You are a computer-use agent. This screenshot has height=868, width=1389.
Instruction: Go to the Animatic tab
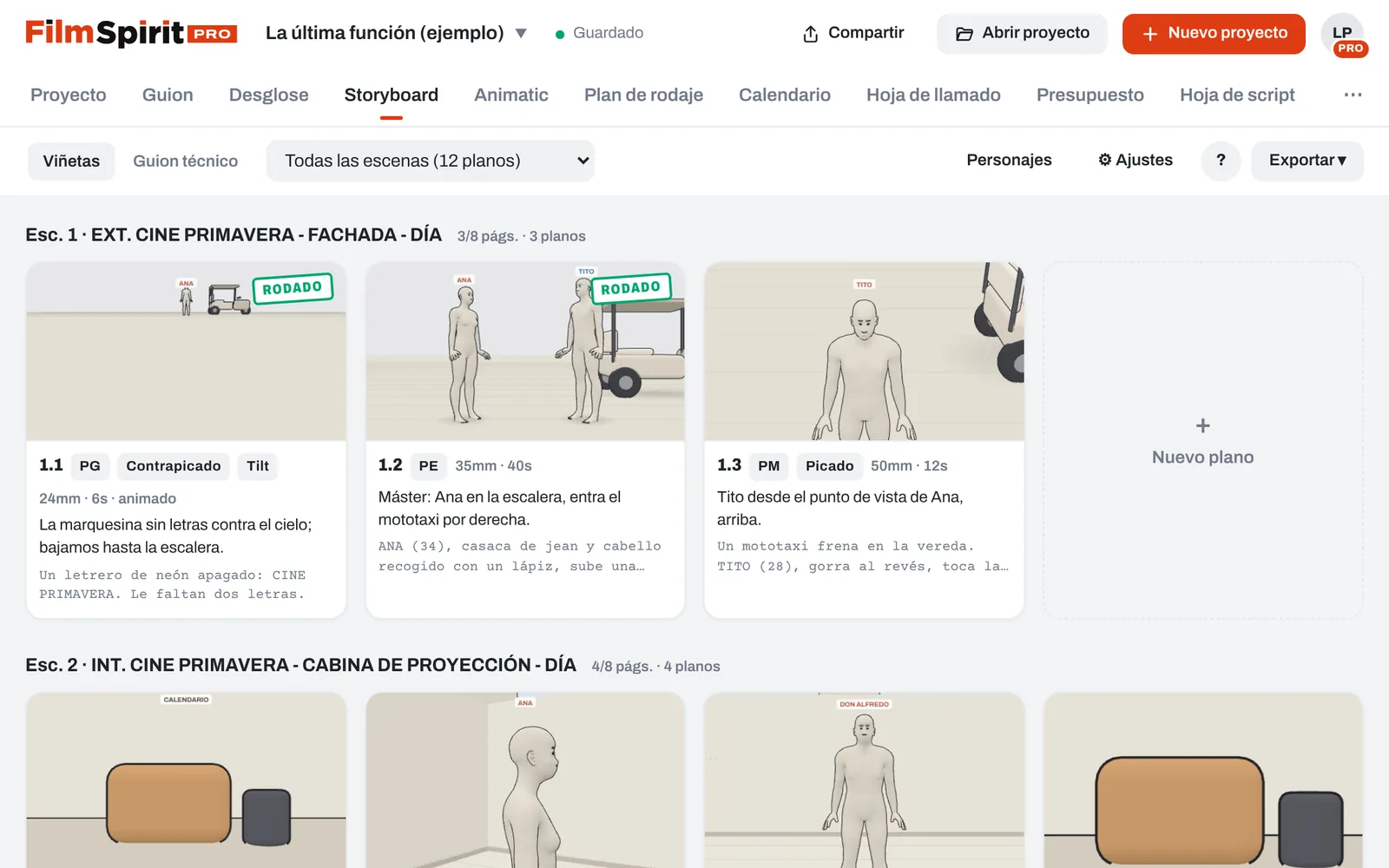click(511, 95)
